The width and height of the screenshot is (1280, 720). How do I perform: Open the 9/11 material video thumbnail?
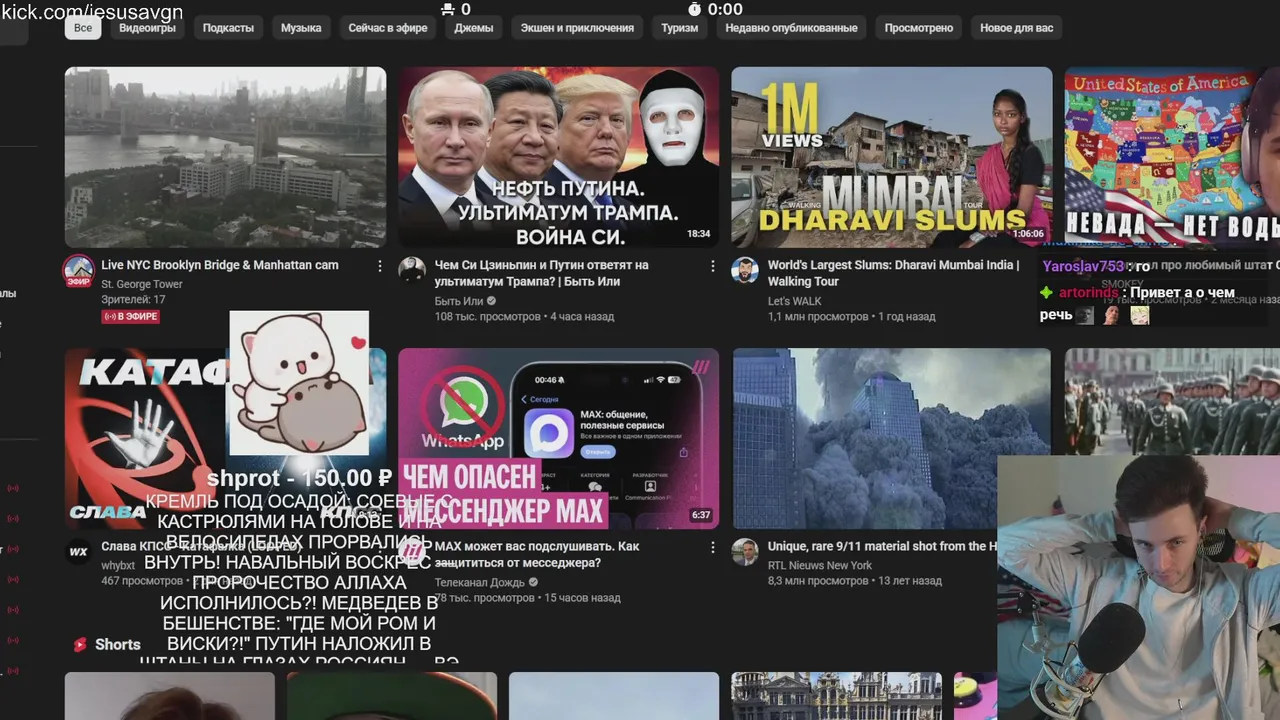pos(891,438)
